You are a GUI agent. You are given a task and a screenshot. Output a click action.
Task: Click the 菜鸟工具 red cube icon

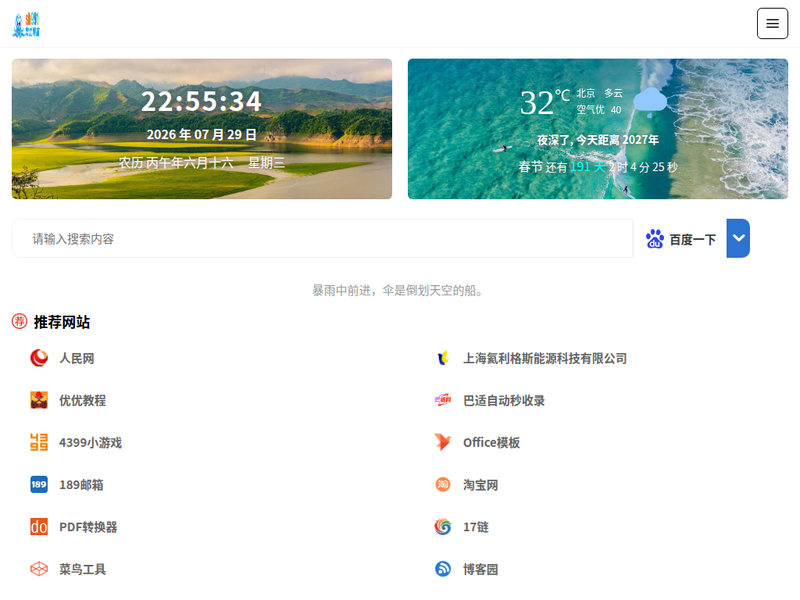tap(39, 569)
